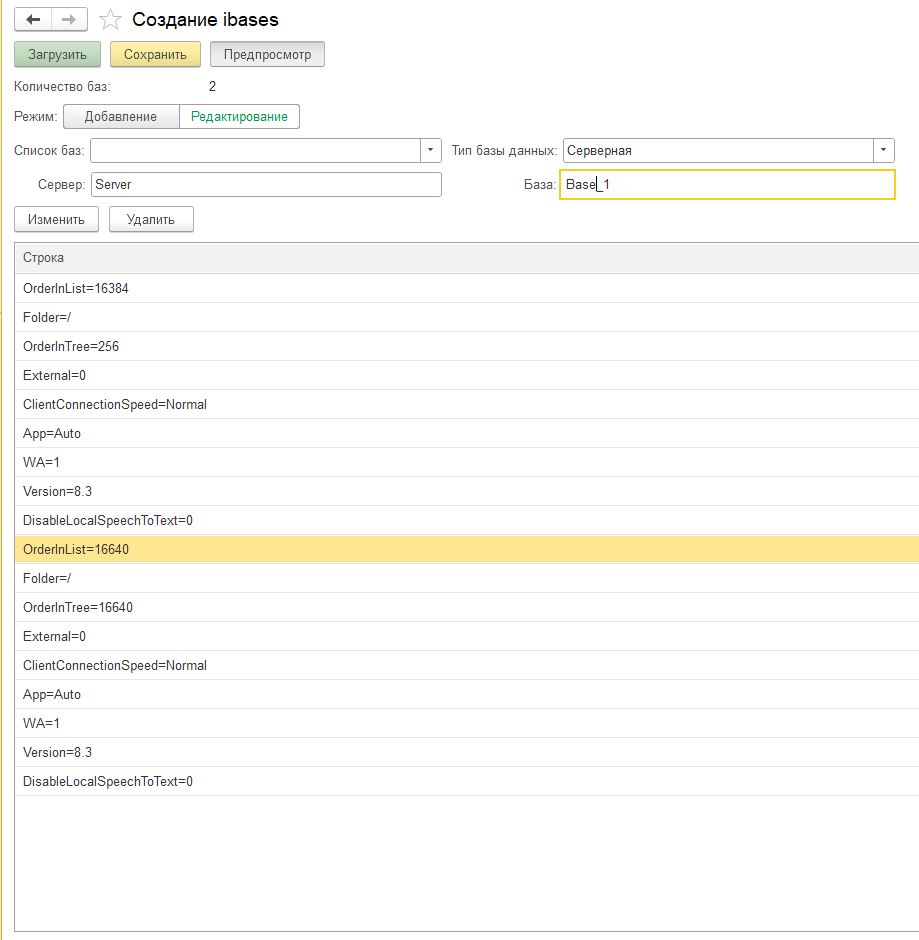Add form to favorites with star
Image resolution: width=919 pixels, height=940 pixels.
point(110,20)
